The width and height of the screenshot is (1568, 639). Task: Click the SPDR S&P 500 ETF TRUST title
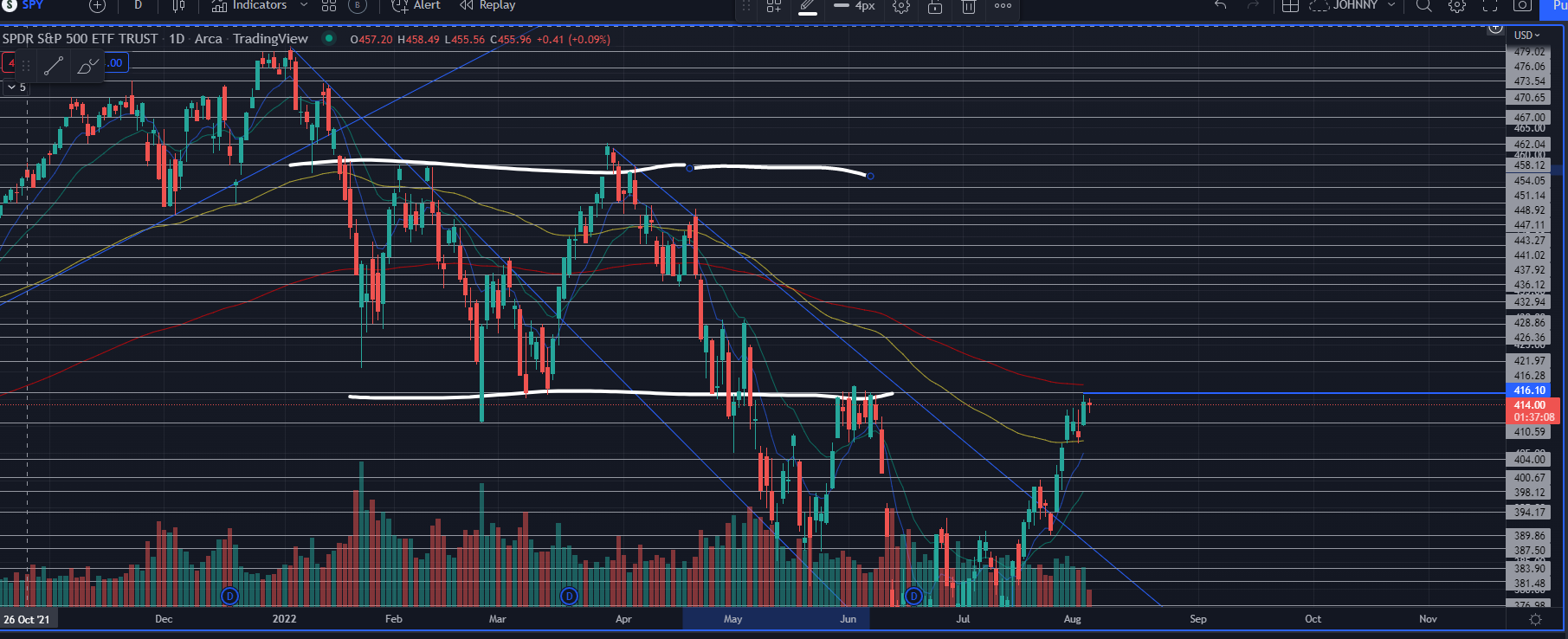click(80, 39)
